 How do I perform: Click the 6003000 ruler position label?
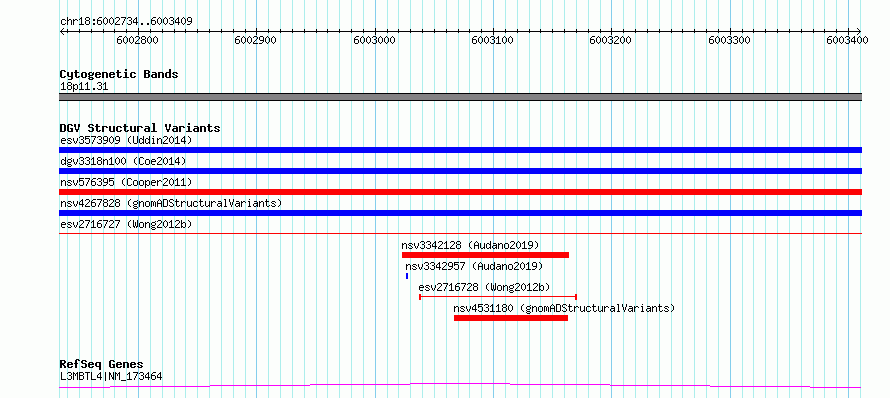click(x=374, y=40)
